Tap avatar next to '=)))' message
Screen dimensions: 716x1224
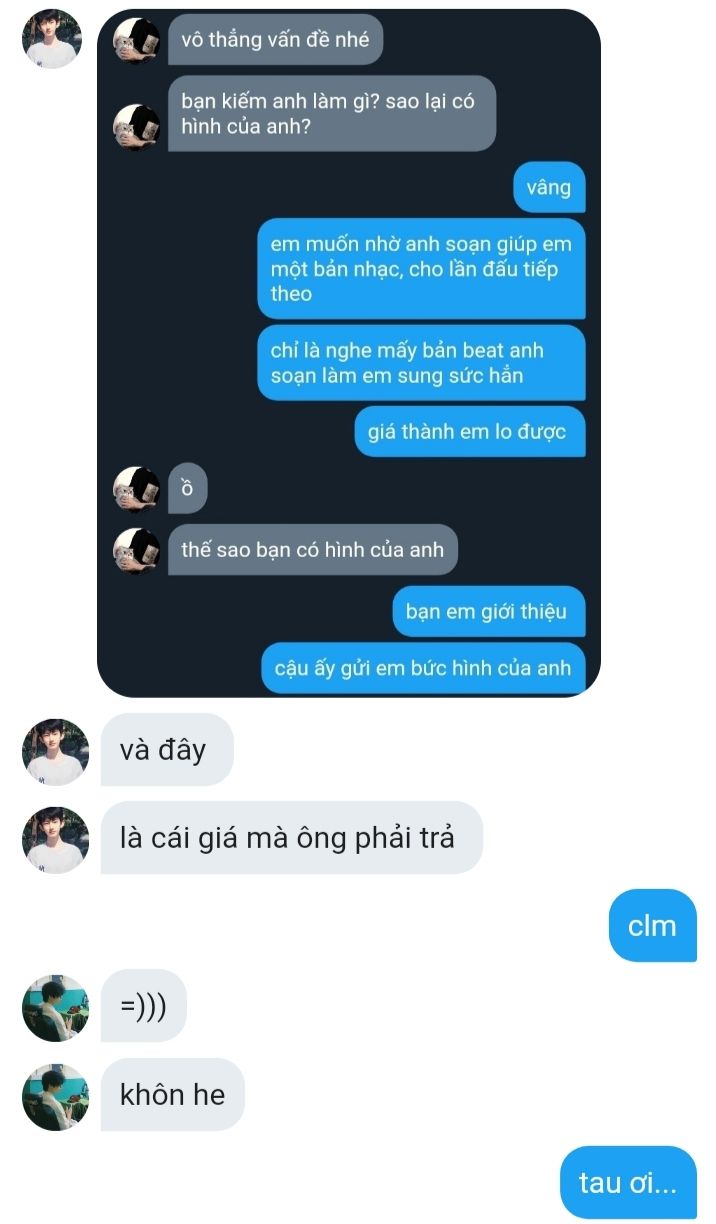(56, 1008)
